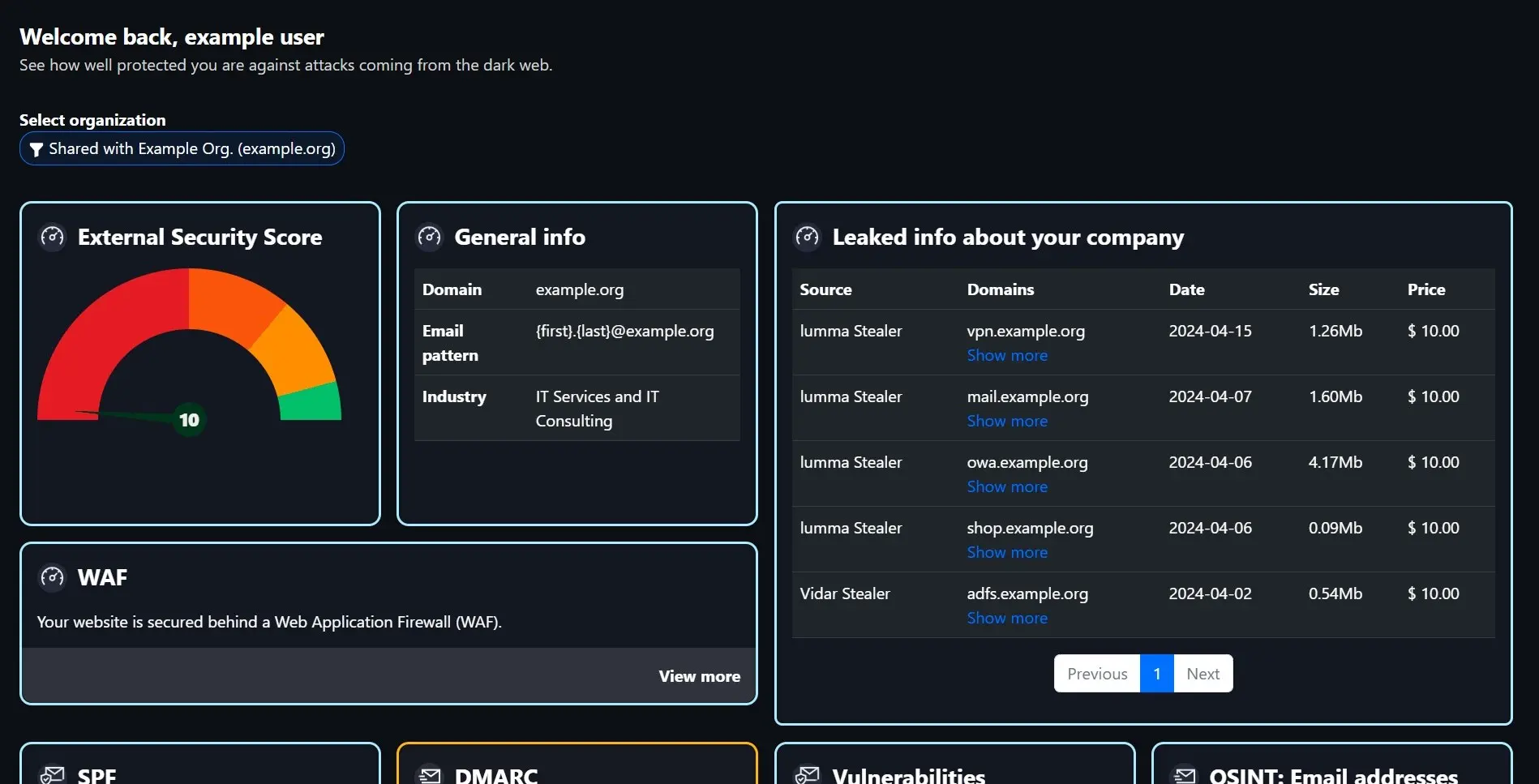
Task: Show more domains for adfs.example.org
Action: point(1006,618)
